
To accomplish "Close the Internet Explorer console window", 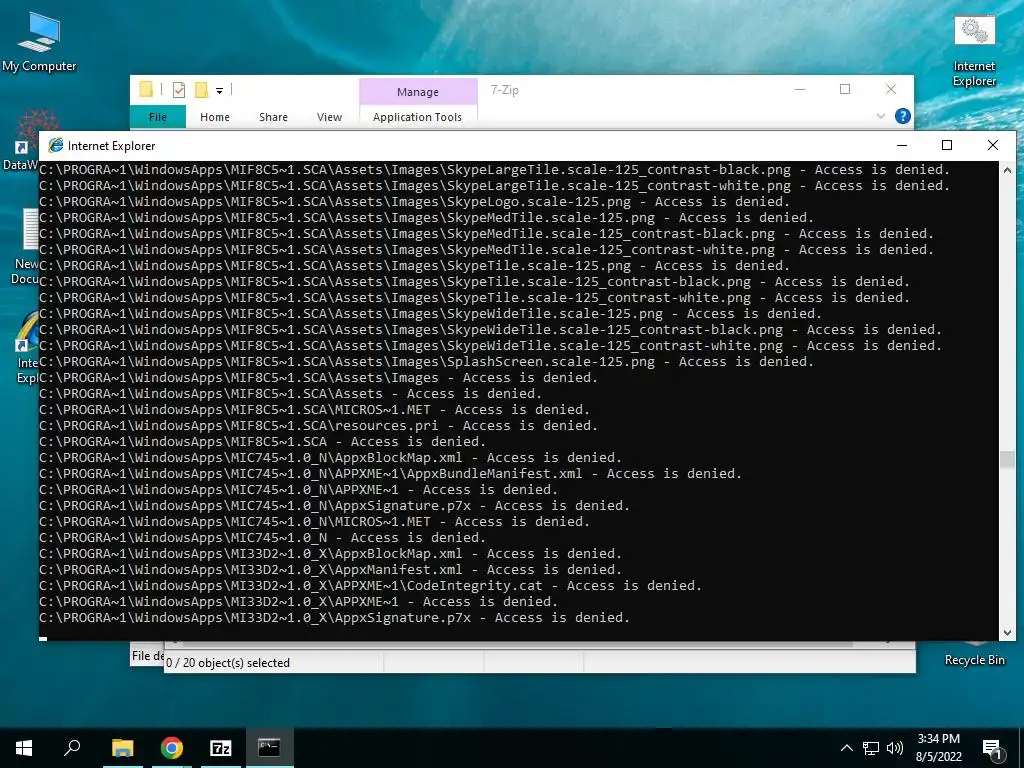I will click(993, 145).
